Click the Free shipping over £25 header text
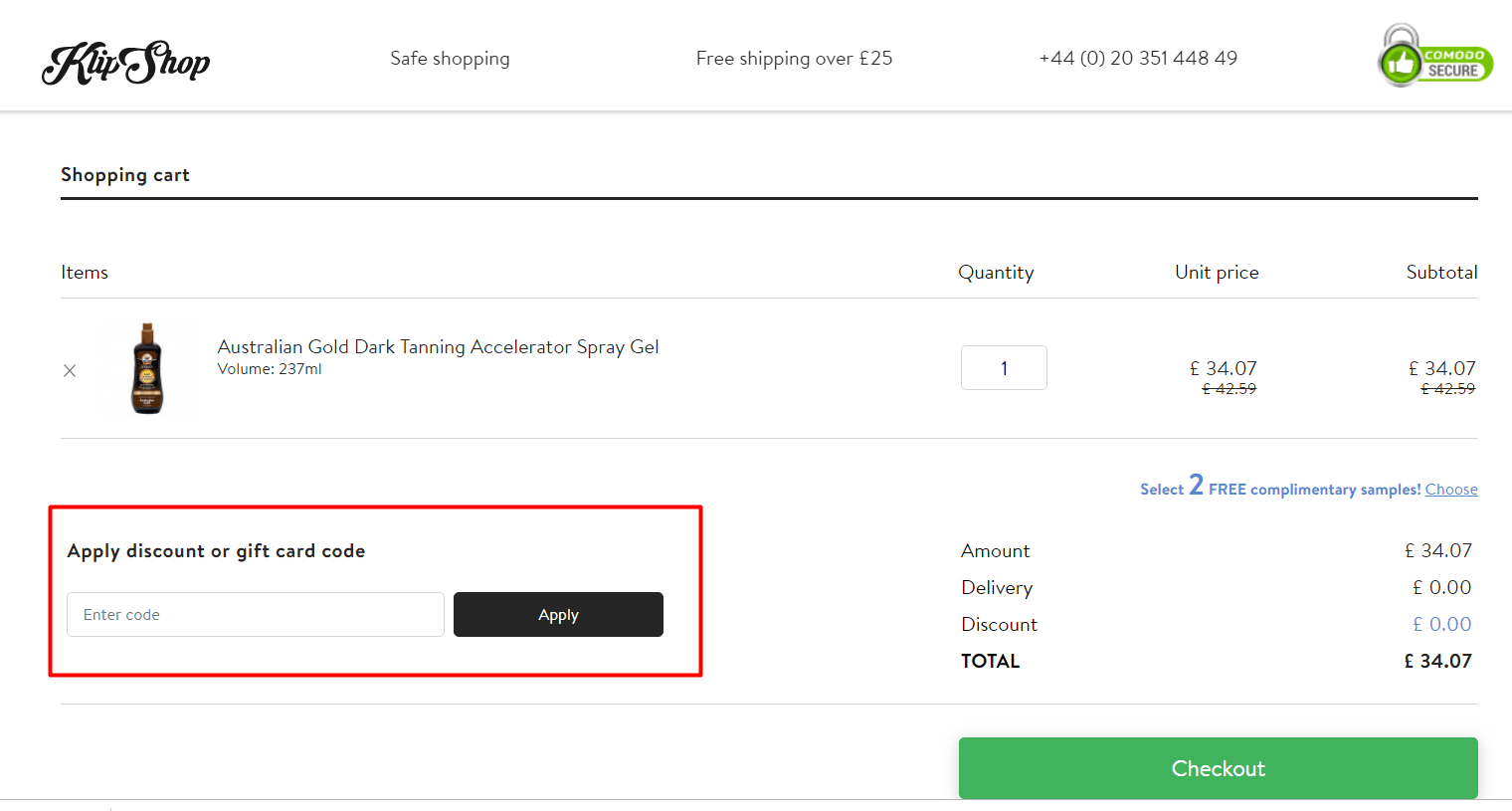This screenshot has width=1512, height=811. coord(794,58)
